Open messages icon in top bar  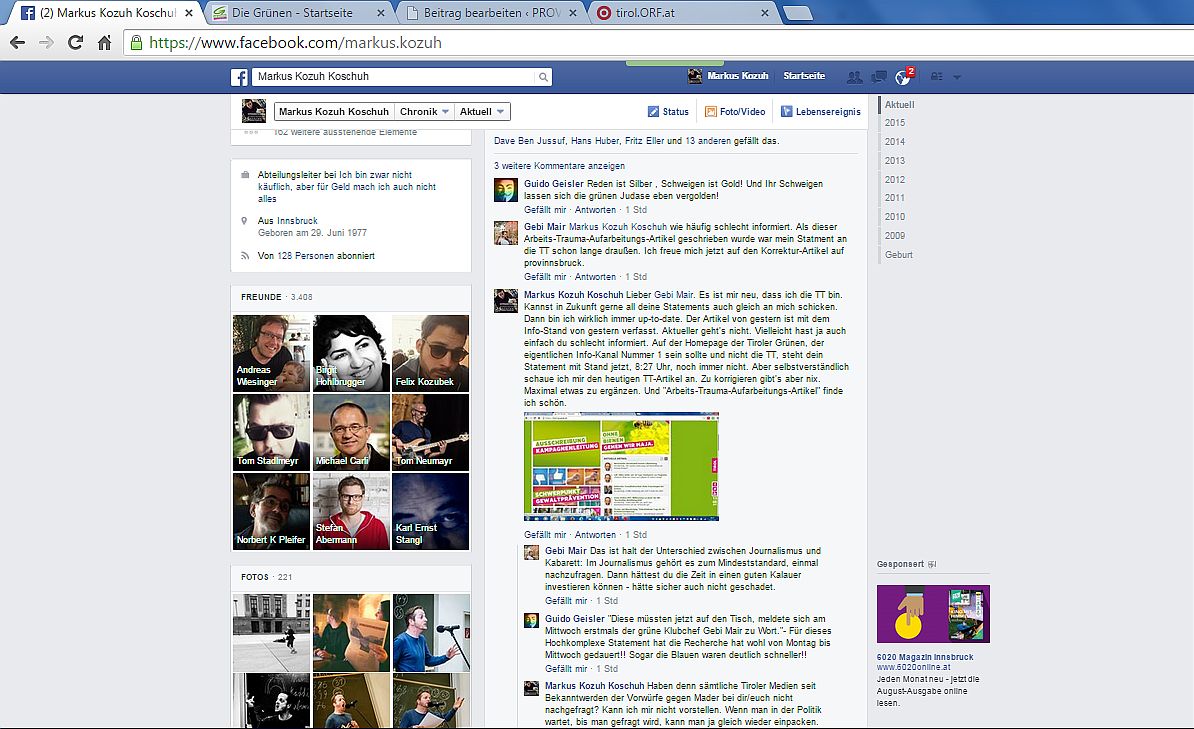879,77
